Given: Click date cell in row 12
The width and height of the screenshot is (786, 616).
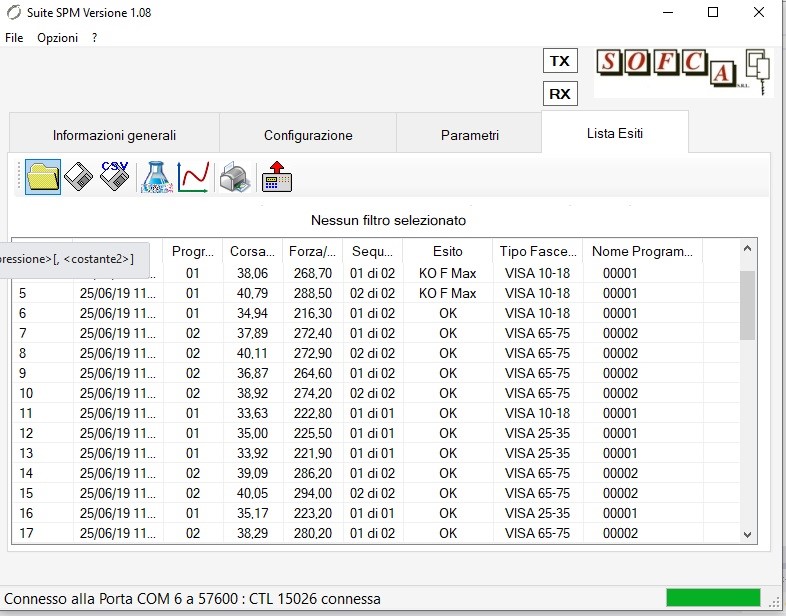Looking at the screenshot, I should pyautogui.click(x=118, y=434).
